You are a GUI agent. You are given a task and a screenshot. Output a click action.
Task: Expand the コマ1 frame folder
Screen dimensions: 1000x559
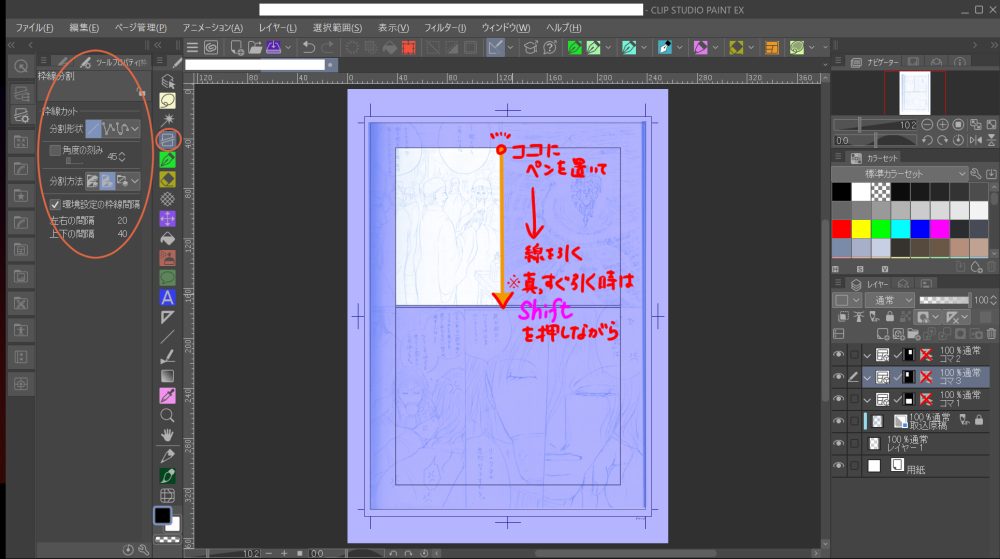coord(867,400)
